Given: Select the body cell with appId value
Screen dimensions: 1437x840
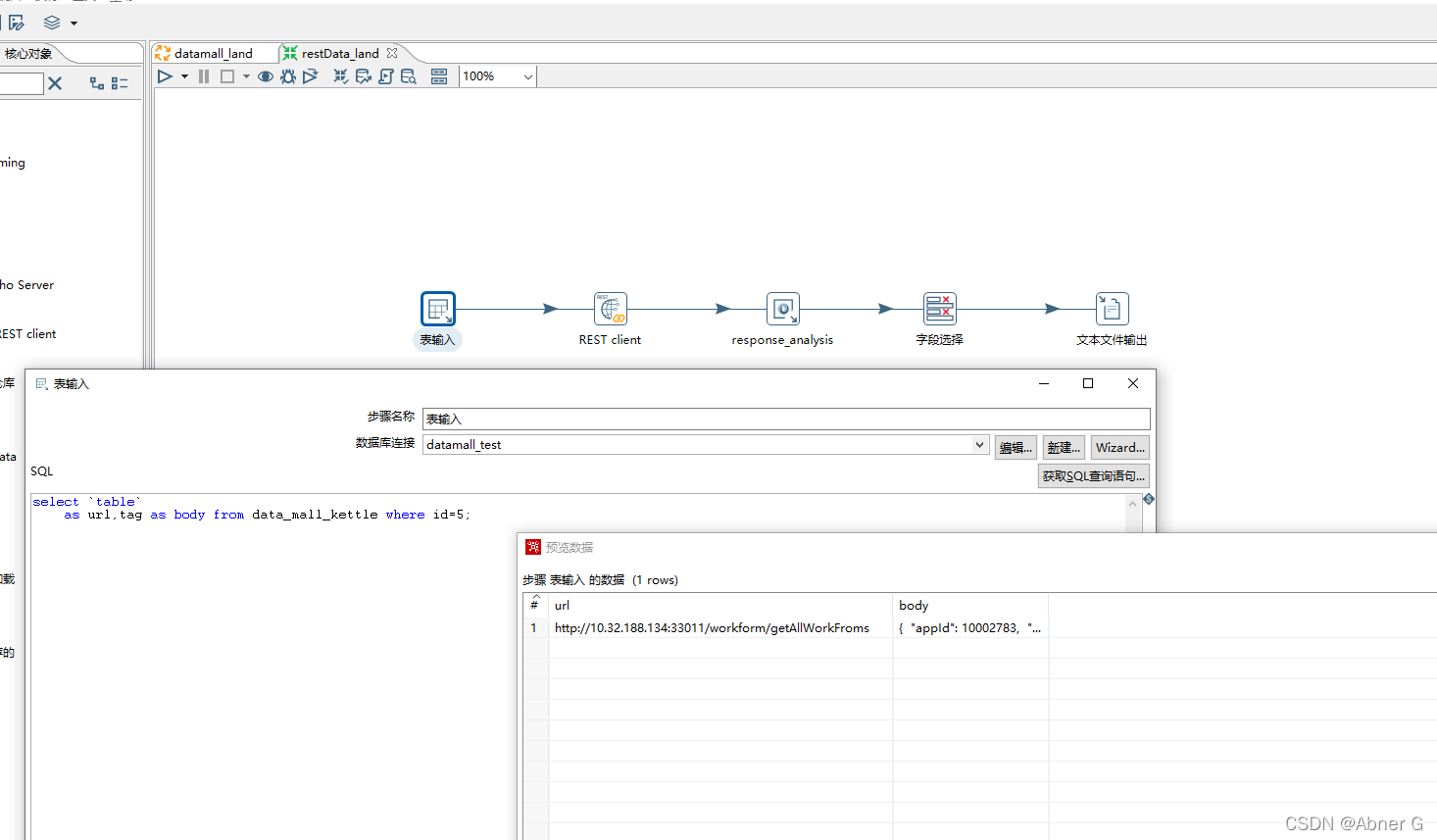Looking at the screenshot, I should point(970,627).
